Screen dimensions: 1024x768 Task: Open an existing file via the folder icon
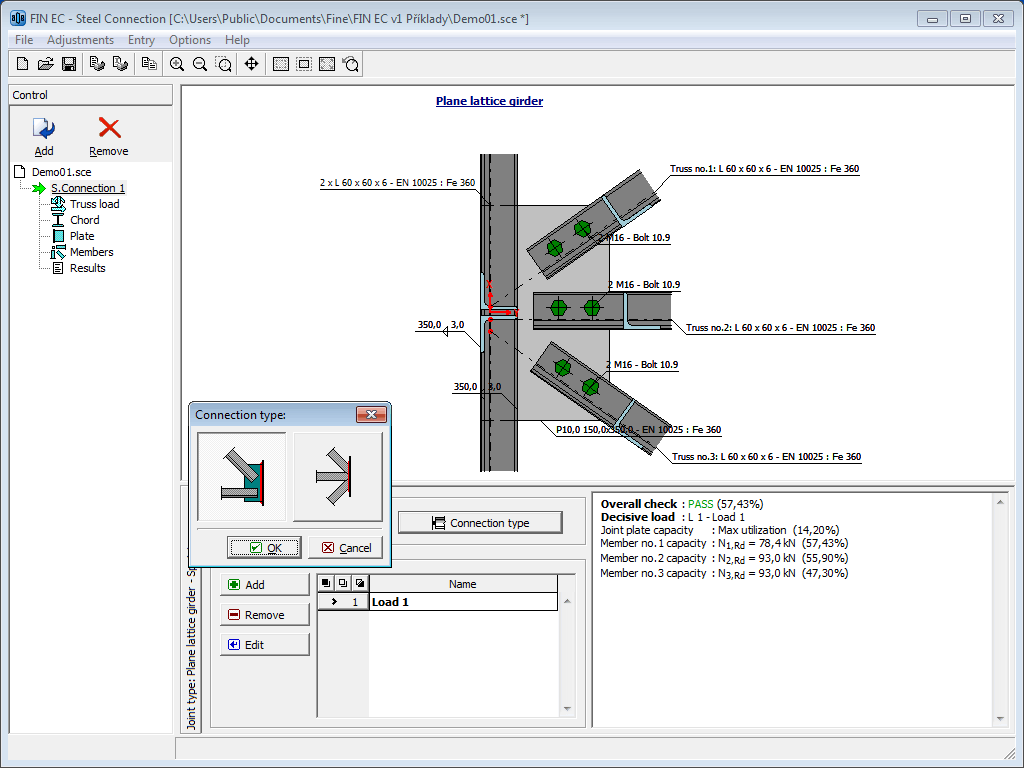point(46,64)
